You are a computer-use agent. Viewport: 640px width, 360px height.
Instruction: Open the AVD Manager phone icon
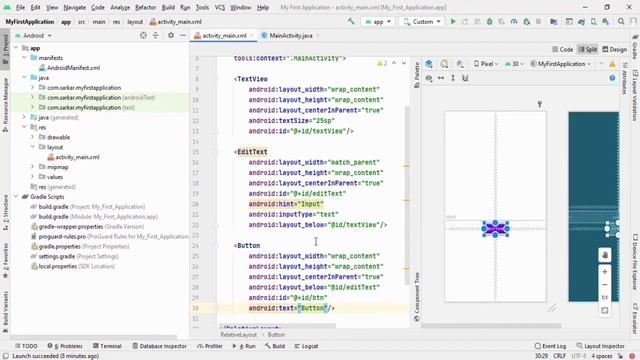pos(593,22)
